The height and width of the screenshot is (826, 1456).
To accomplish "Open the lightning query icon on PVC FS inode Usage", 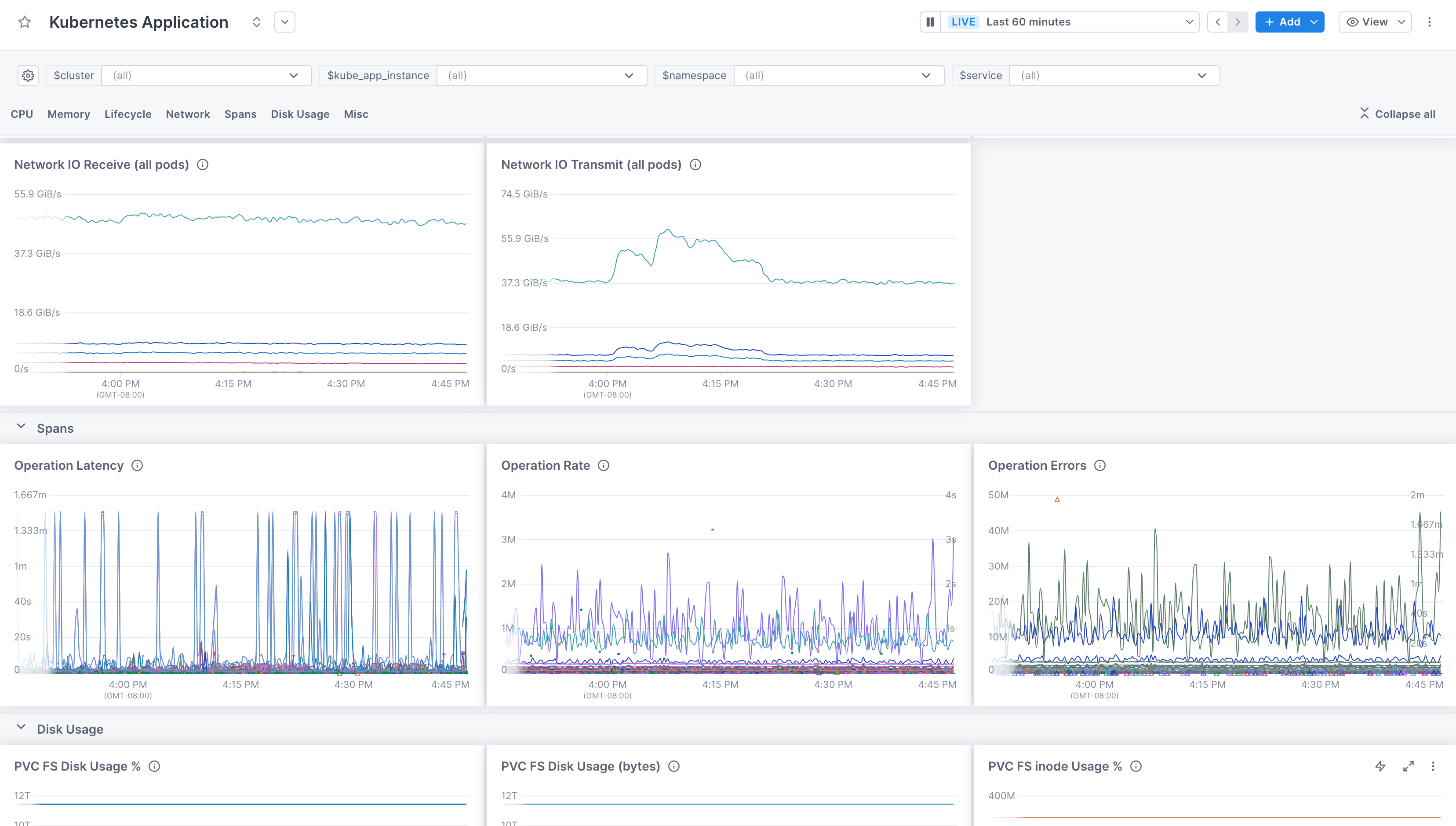I will point(1380,766).
